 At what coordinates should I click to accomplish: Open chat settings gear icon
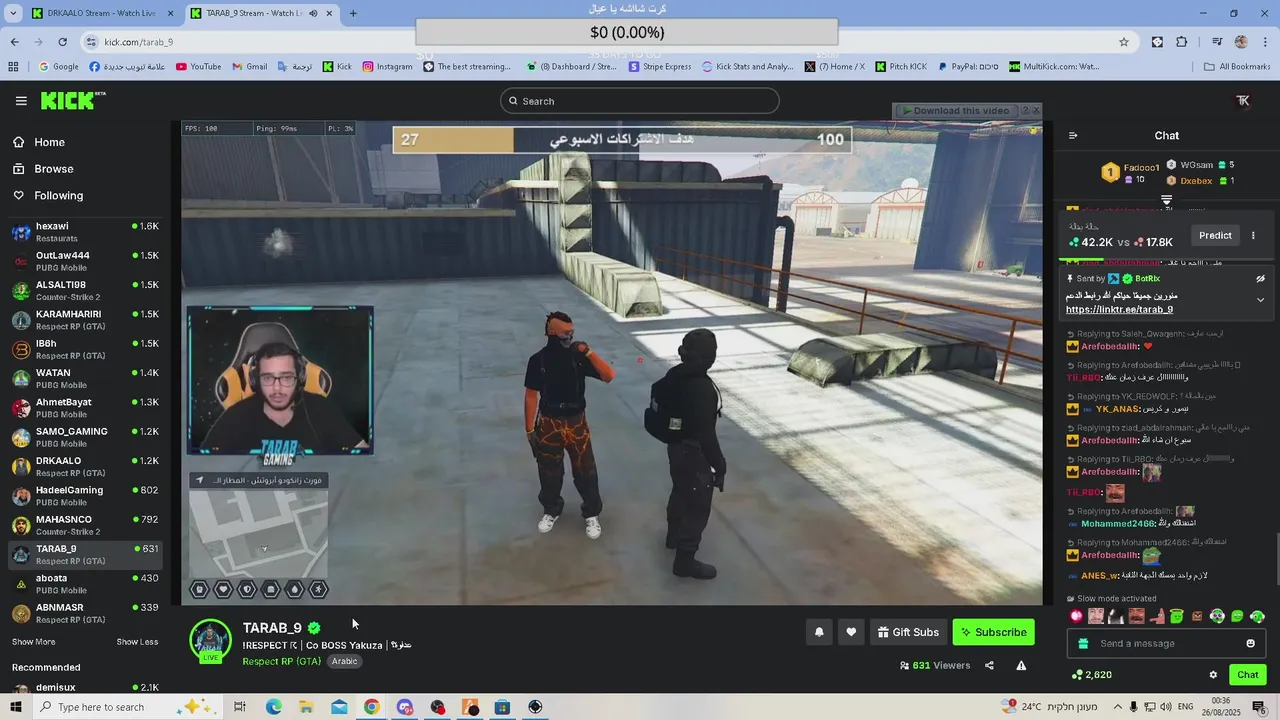tap(1213, 675)
